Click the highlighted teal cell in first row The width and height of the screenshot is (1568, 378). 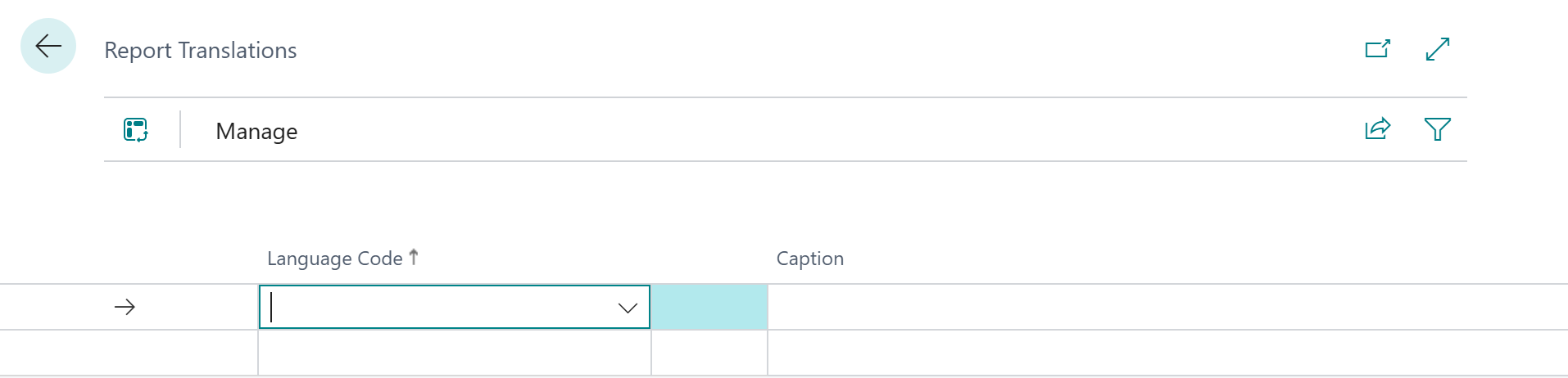tap(709, 308)
